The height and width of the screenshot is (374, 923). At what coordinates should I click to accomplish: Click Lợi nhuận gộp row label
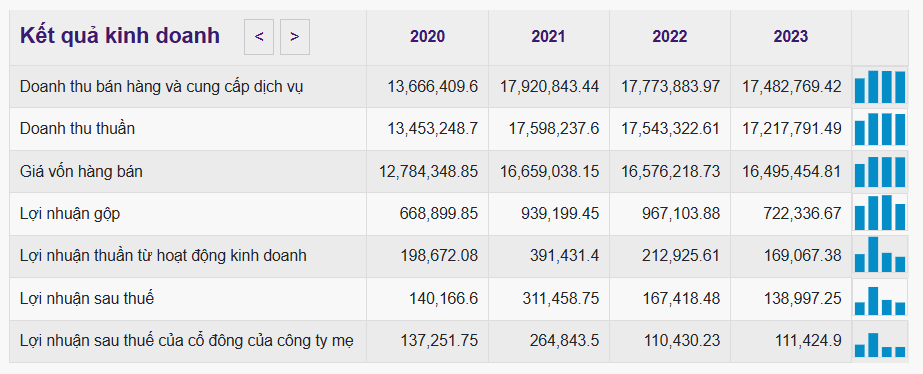point(69,214)
